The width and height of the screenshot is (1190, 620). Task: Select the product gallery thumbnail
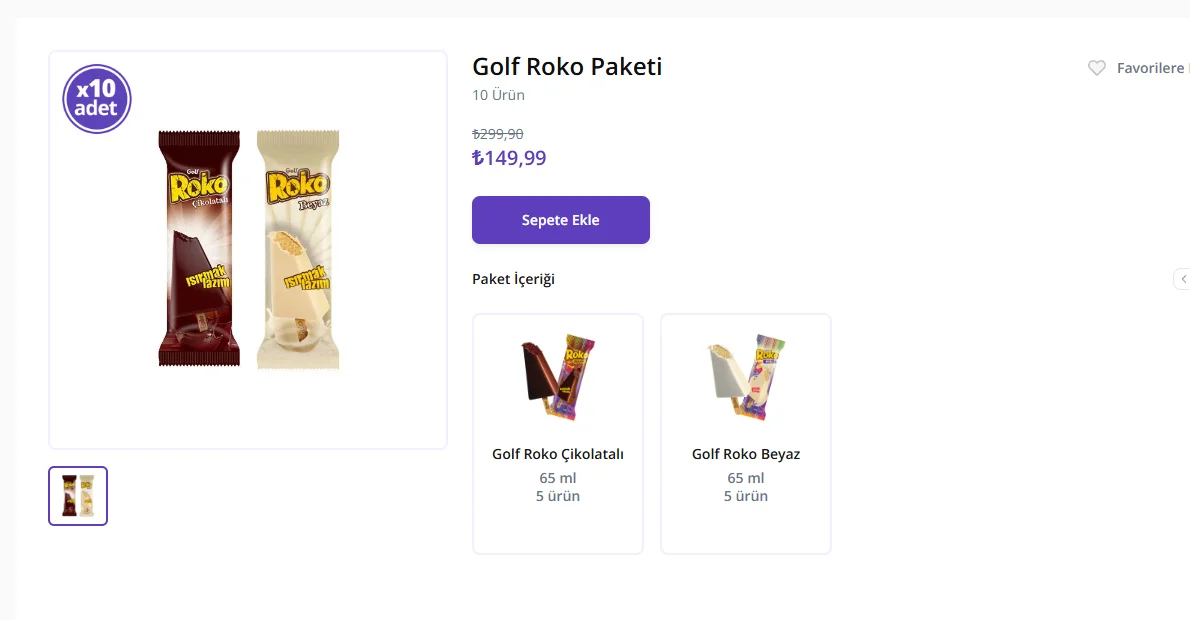point(78,496)
